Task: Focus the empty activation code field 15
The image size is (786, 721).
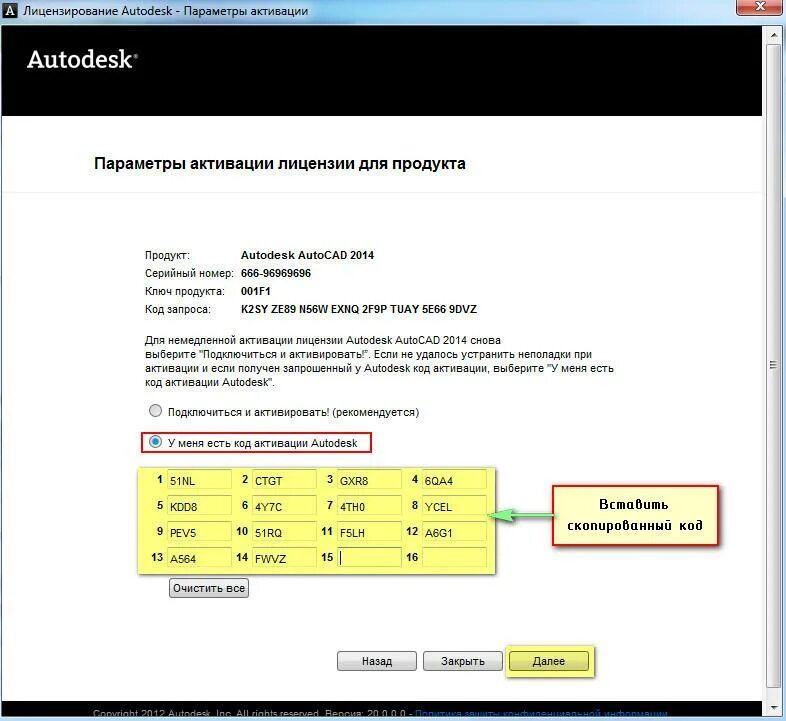Action: click(x=369, y=558)
